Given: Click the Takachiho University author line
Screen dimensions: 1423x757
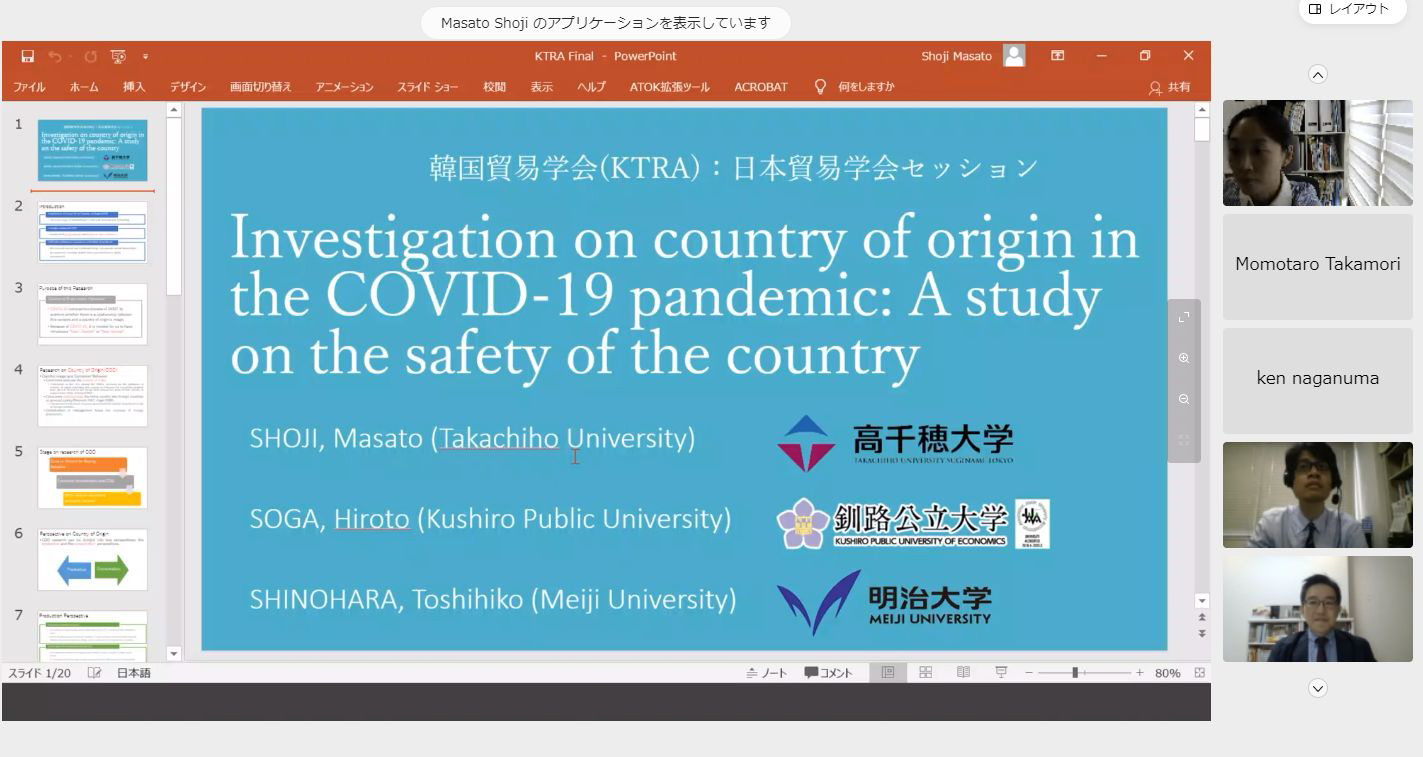Looking at the screenshot, I should pyautogui.click(x=472, y=438).
